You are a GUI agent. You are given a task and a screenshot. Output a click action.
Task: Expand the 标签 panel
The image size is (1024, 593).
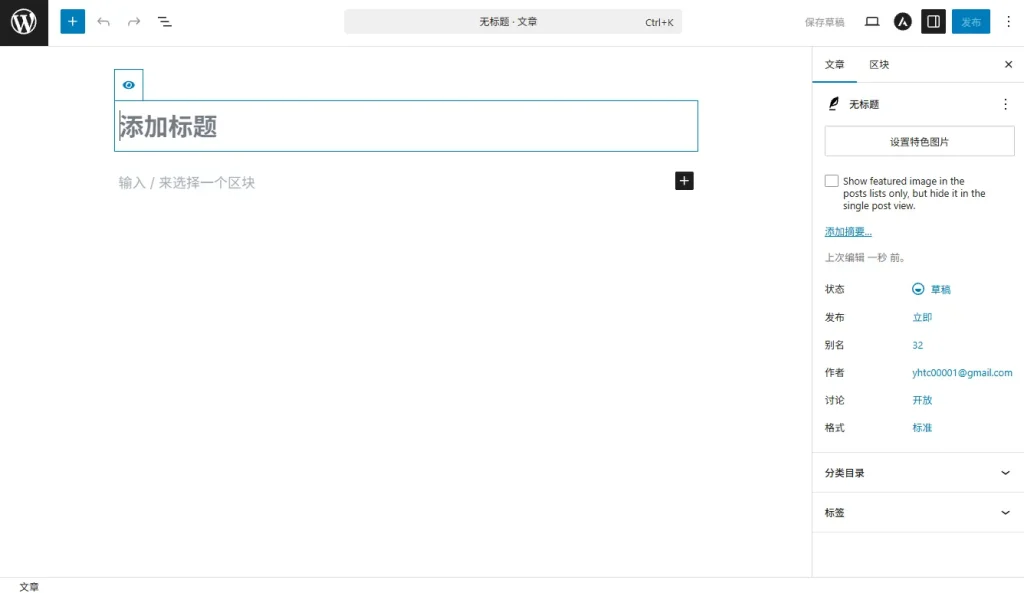[917, 513]
